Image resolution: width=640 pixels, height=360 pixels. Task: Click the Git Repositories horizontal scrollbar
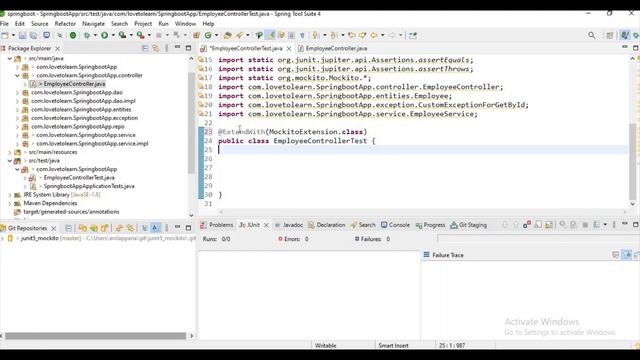(x=95, y=336)
